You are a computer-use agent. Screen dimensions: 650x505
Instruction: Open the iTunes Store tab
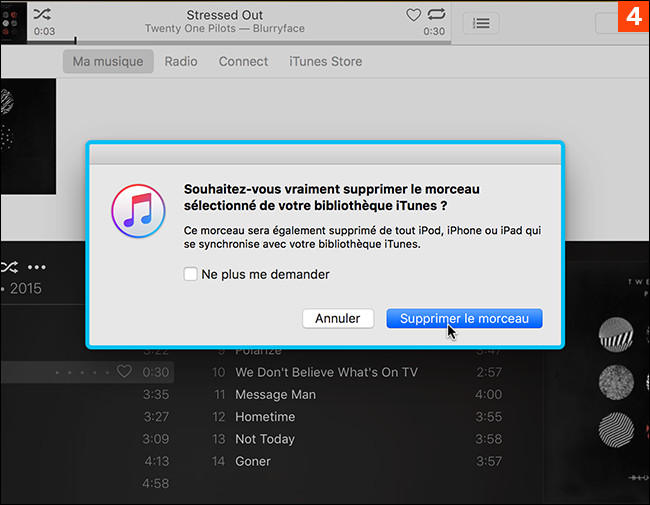(x=325, y=61)
